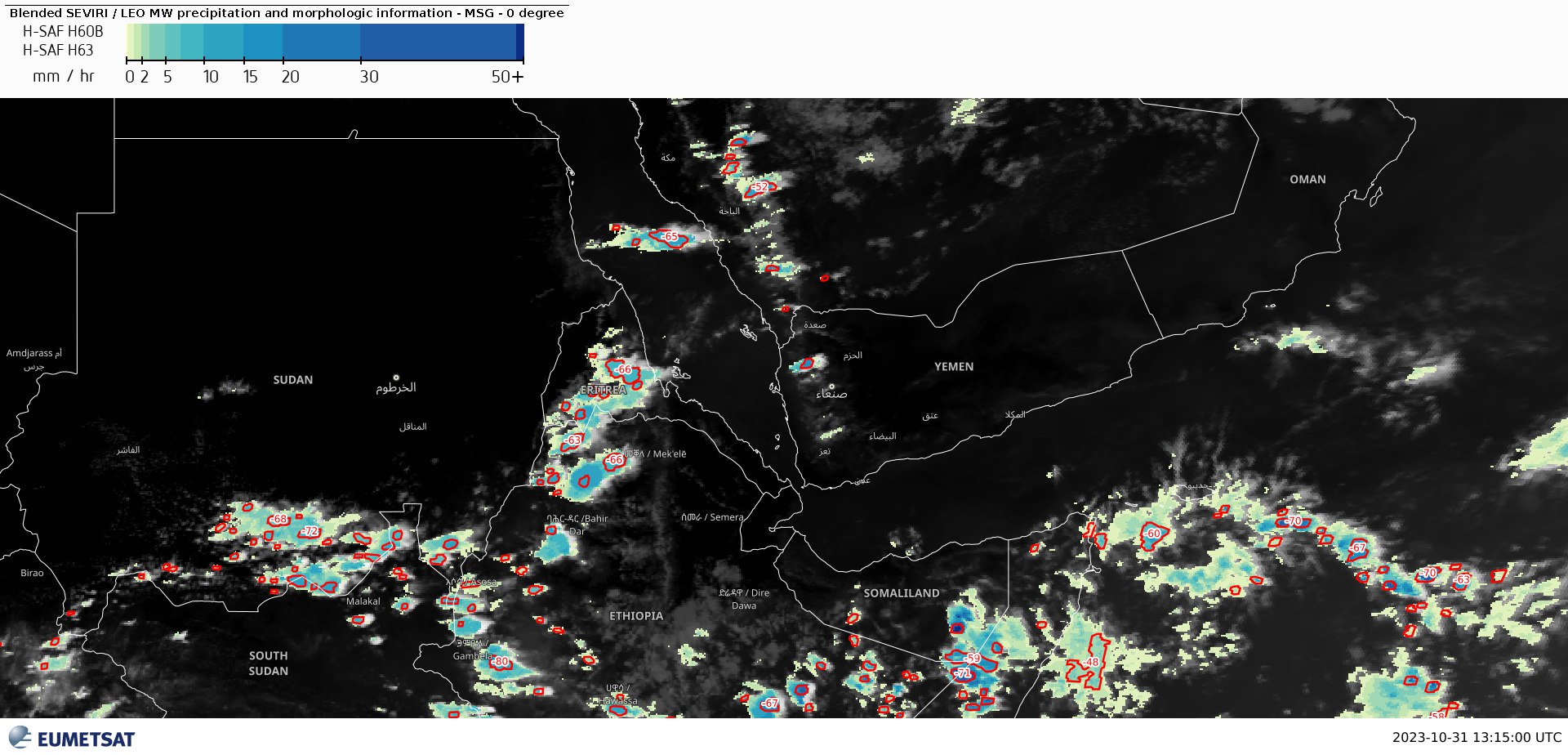Click the mm / hr units label
1568x755 pixels.
click(x=64, y=77)
